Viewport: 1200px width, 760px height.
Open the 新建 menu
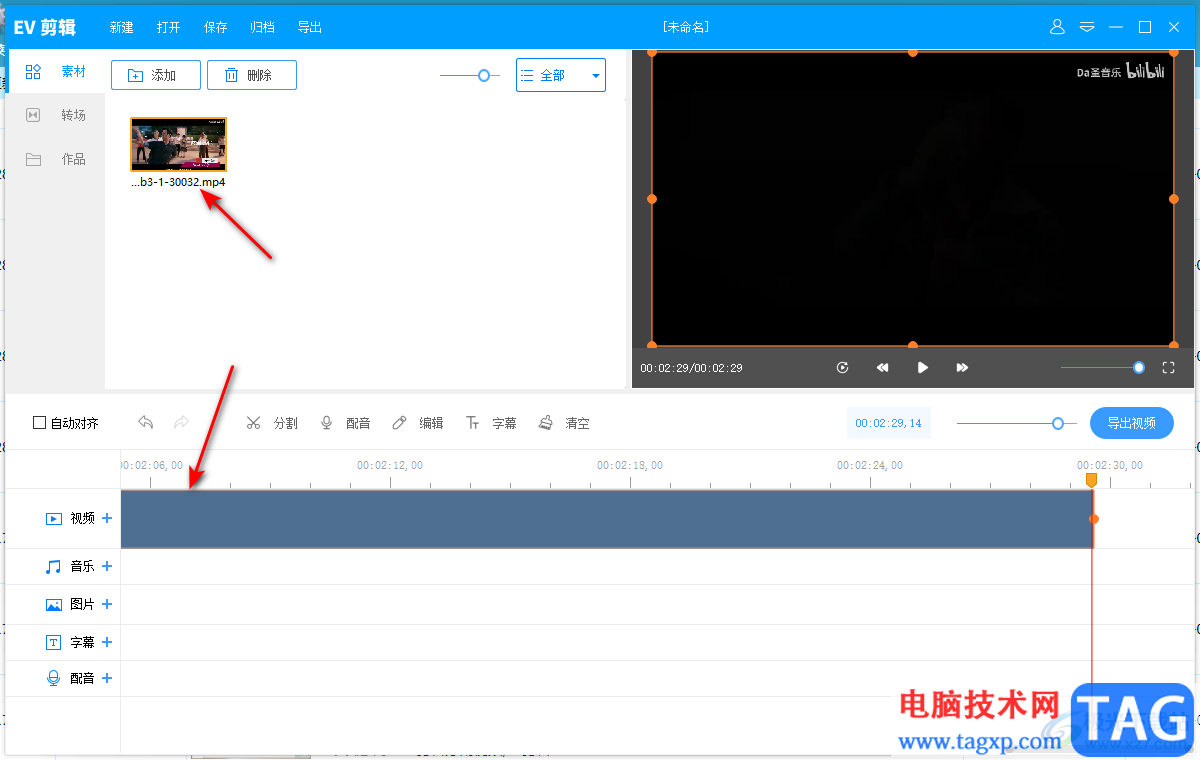click(x=122, y=27)
